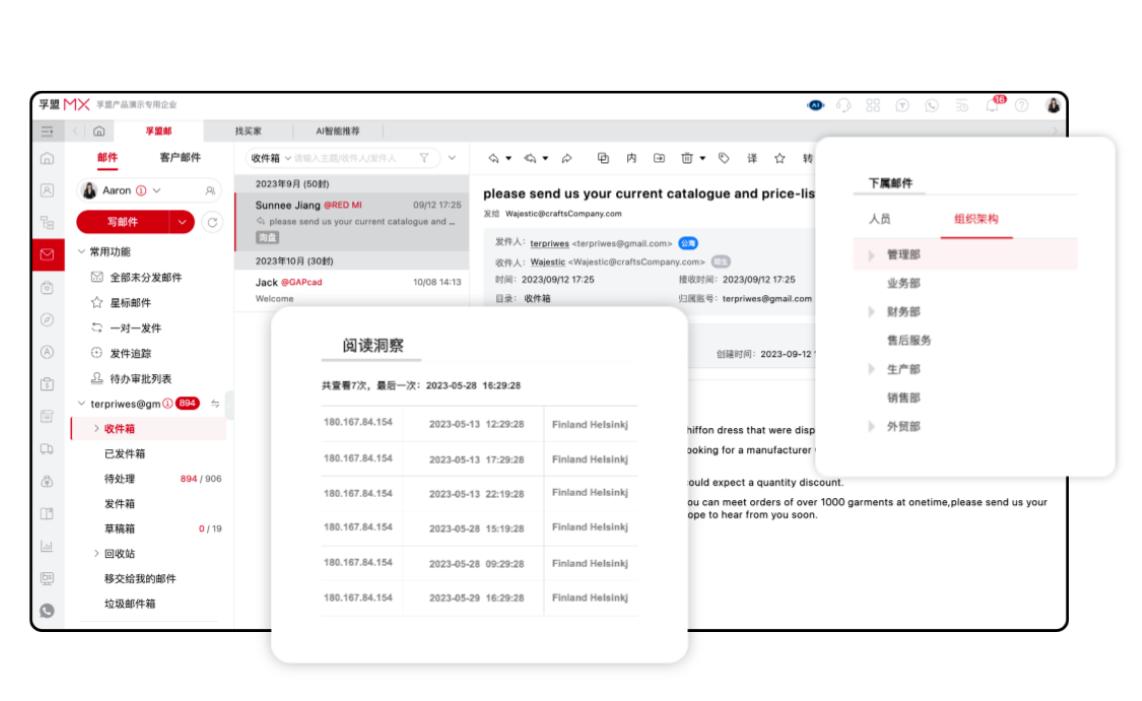Click the headset support icon in top bar
Image resolution: width=1142 pixels, height=701 pixels.
pos(845,105)
